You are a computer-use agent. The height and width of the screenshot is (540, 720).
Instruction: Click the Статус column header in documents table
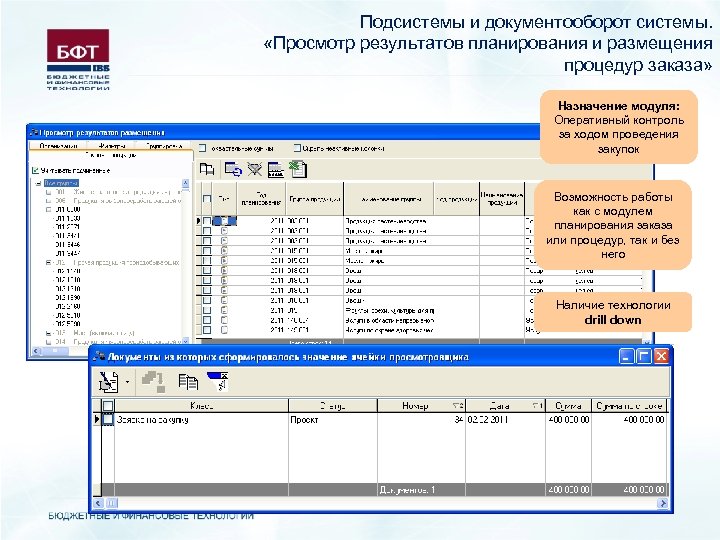click(332, 406)
